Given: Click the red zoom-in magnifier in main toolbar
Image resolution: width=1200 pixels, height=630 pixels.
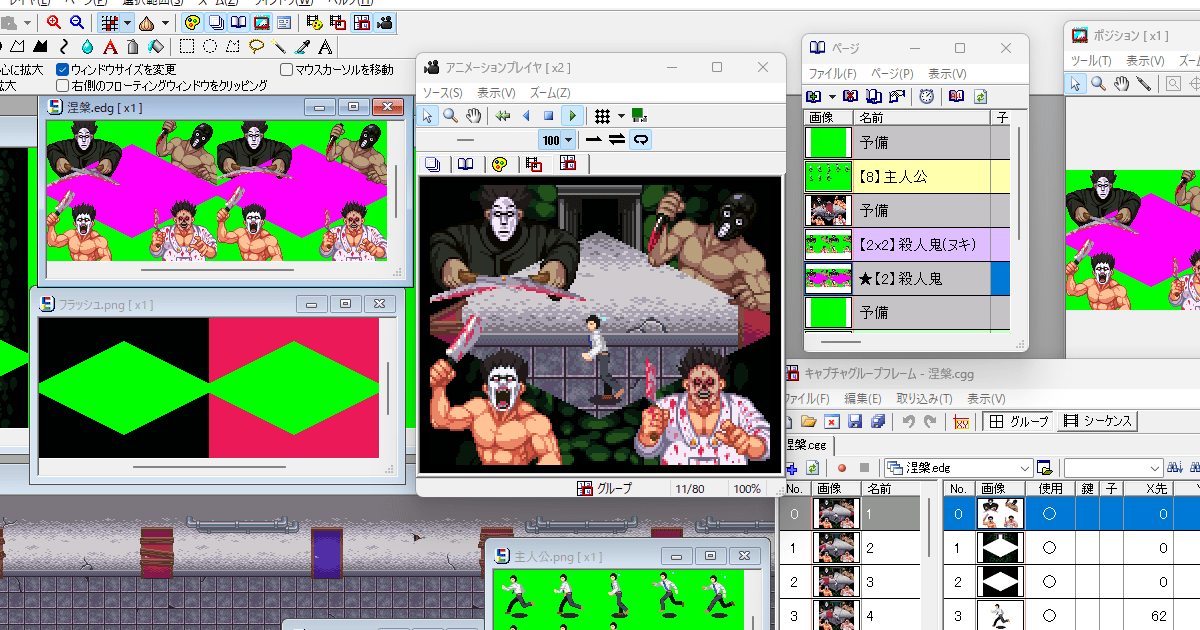Looking at the screenshot, I should pyautogui.click(x=54, y=22).
